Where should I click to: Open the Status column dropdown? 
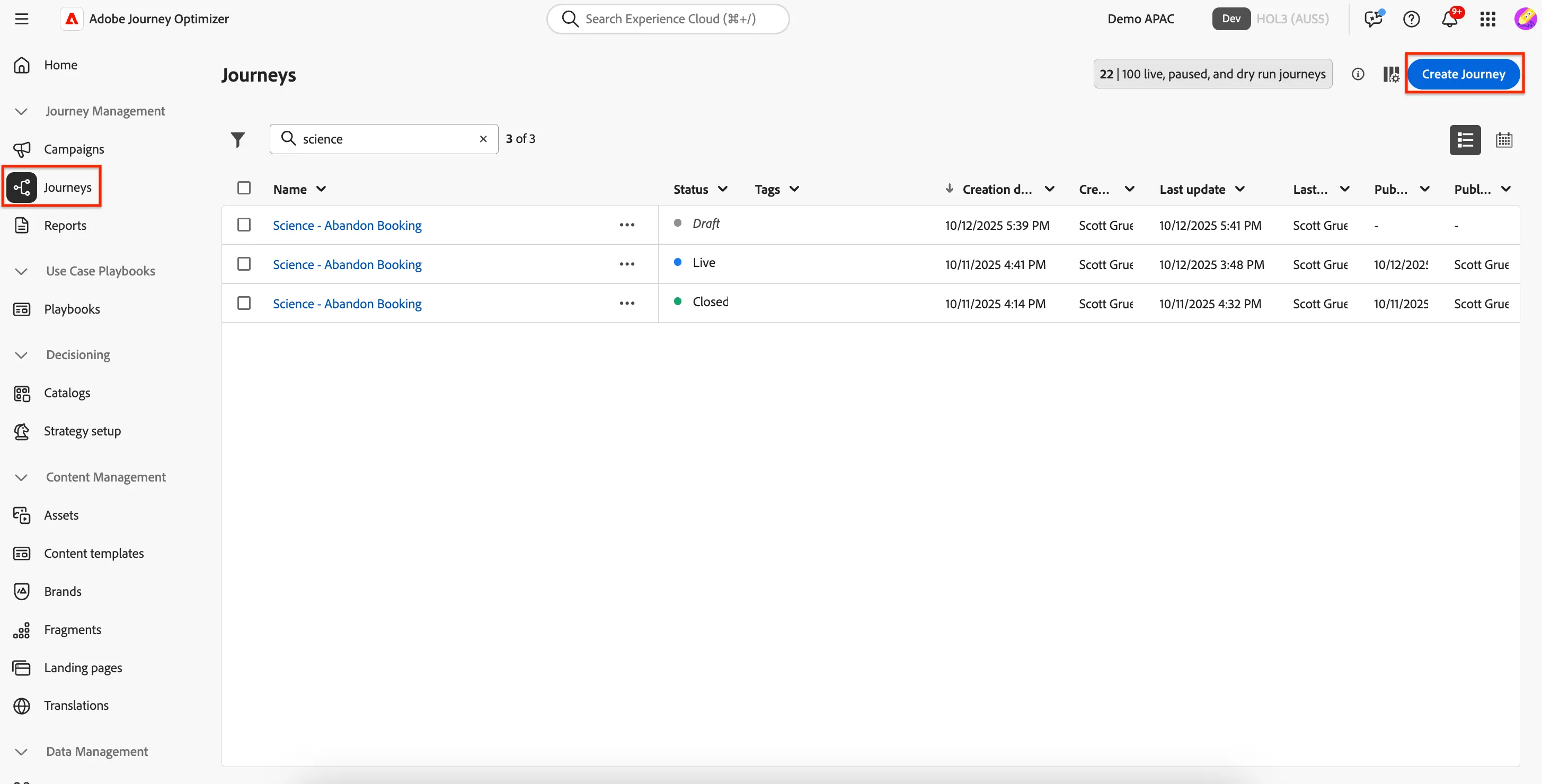point(722,189)
